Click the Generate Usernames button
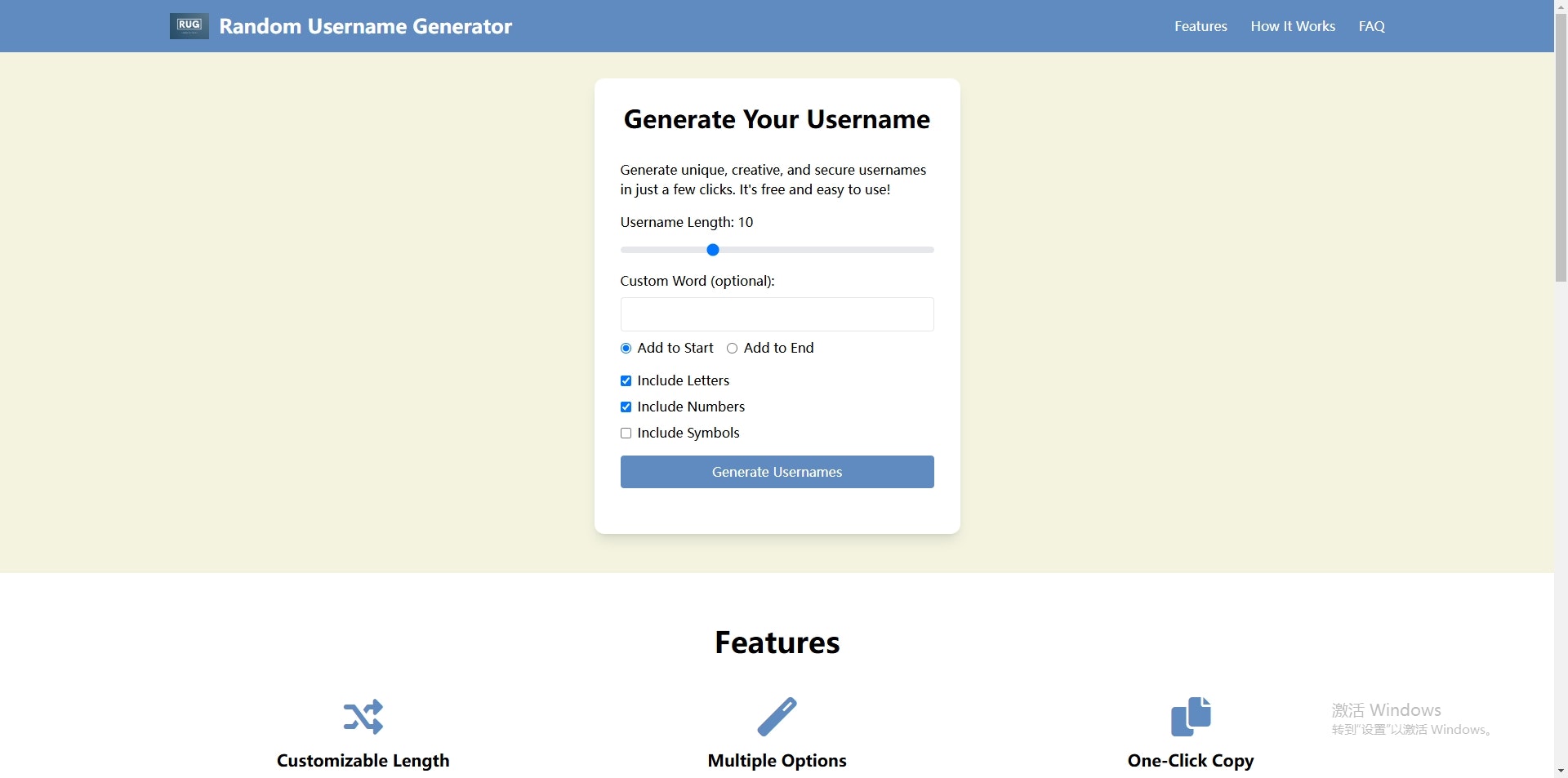The width and height of the screenshot is (1568, 778). point(777,472)
